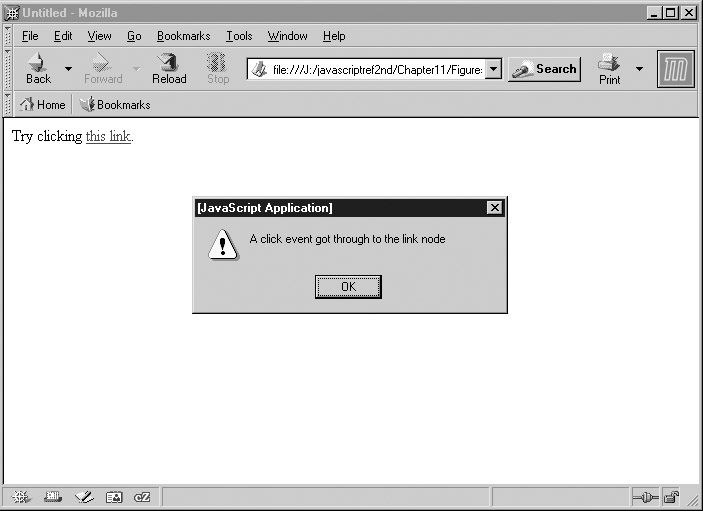Click the Print toolbar icon
Screen dimensions: 703x511
[x=609, y=68]
